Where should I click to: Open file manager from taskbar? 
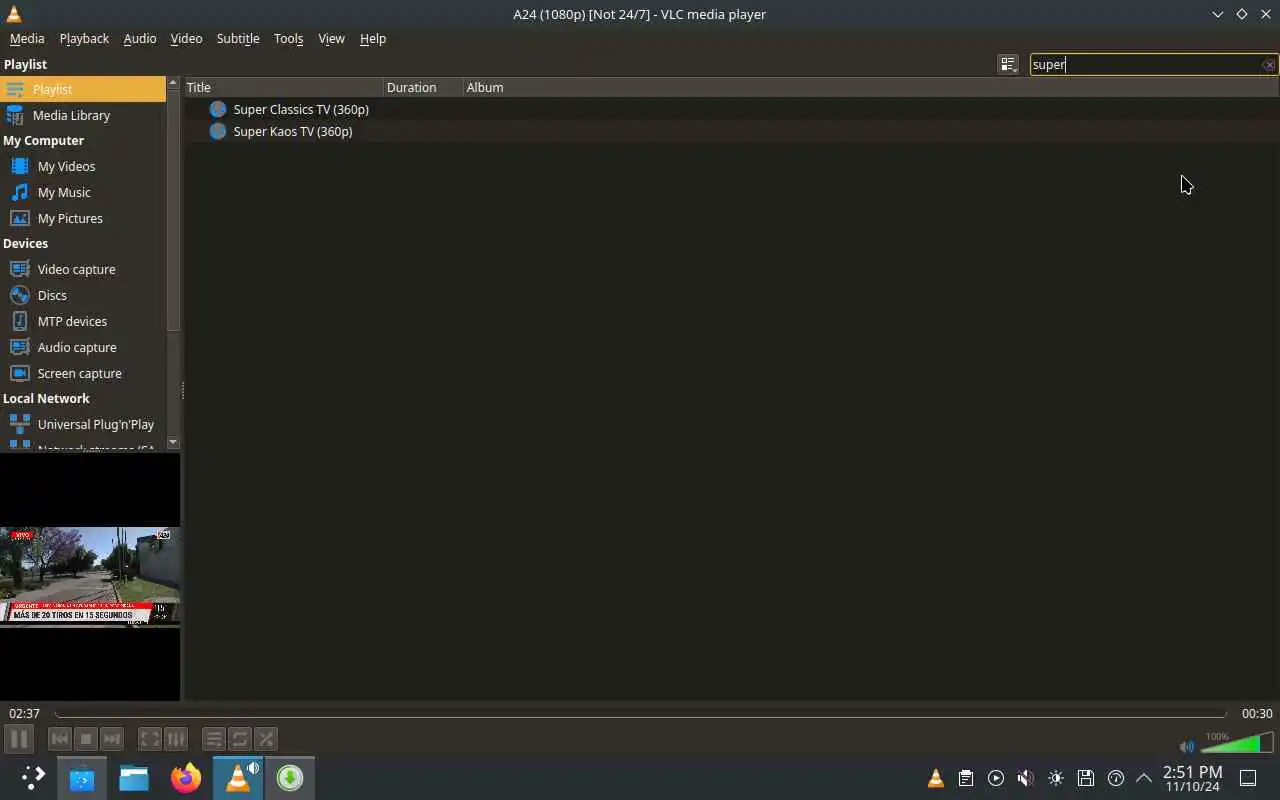point(134,777)
